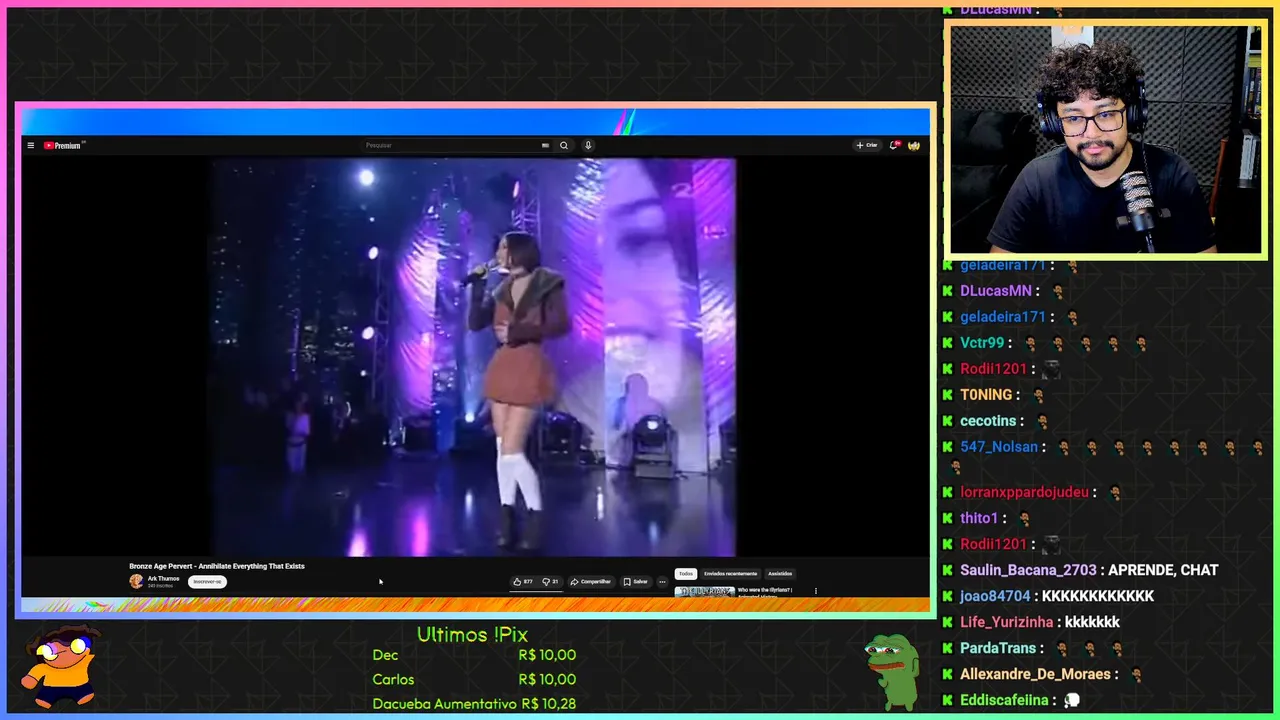Save video with the Salvar button
Screen dimensions: 1280x720
[x=636, y=581]
